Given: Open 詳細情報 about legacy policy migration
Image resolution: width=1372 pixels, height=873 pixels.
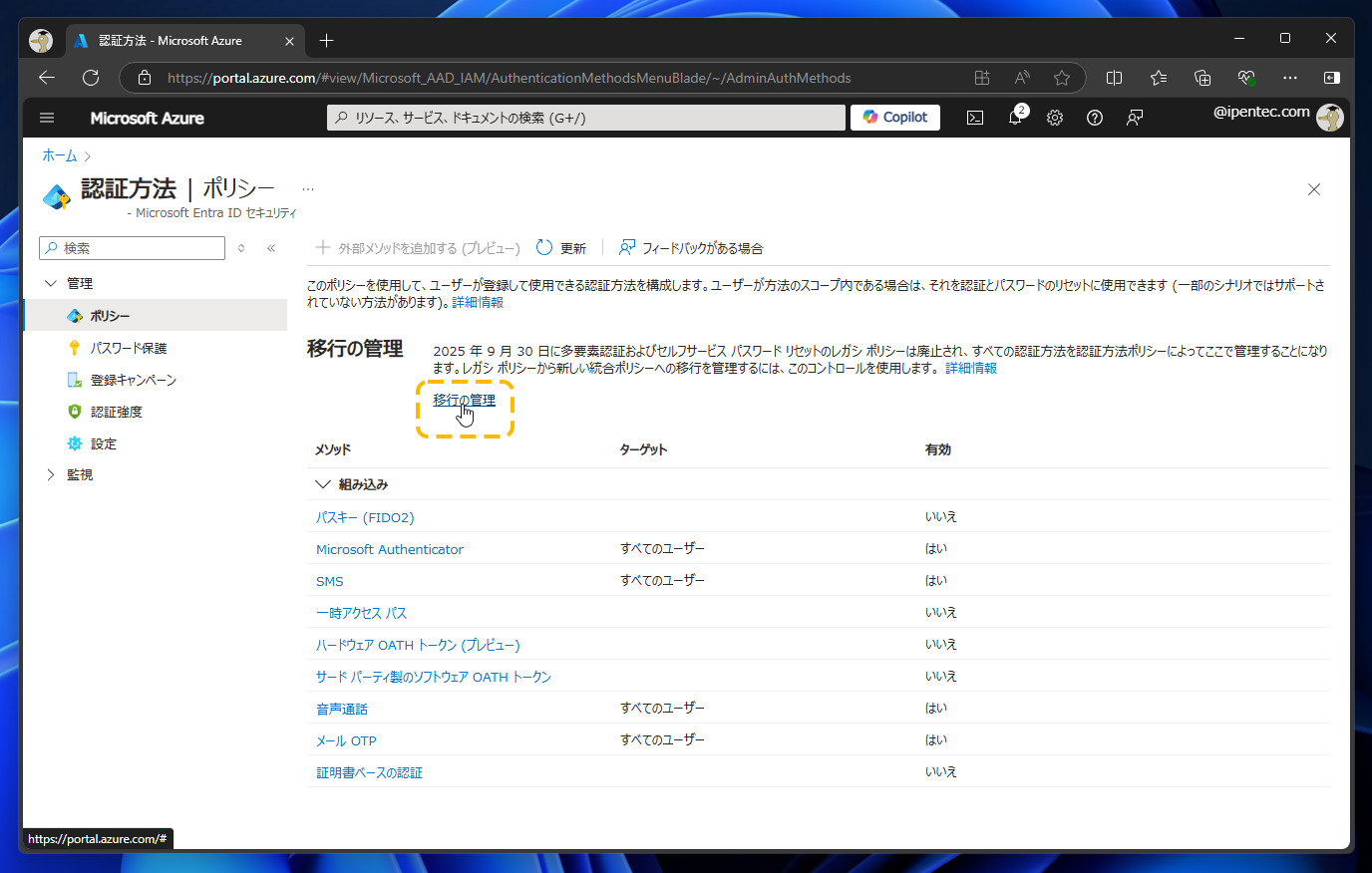Looking at the screenshot, I should [x=971, y=367].
